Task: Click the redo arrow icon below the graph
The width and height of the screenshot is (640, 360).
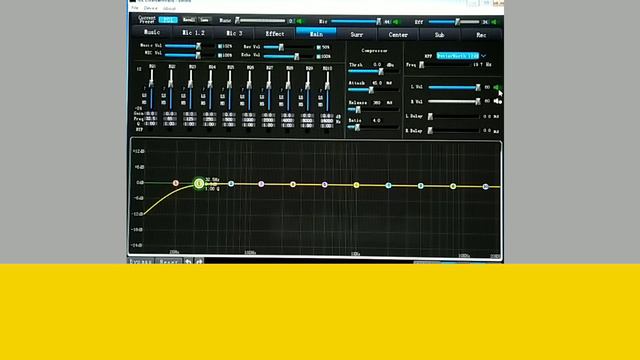Action: tap(199, 262)
